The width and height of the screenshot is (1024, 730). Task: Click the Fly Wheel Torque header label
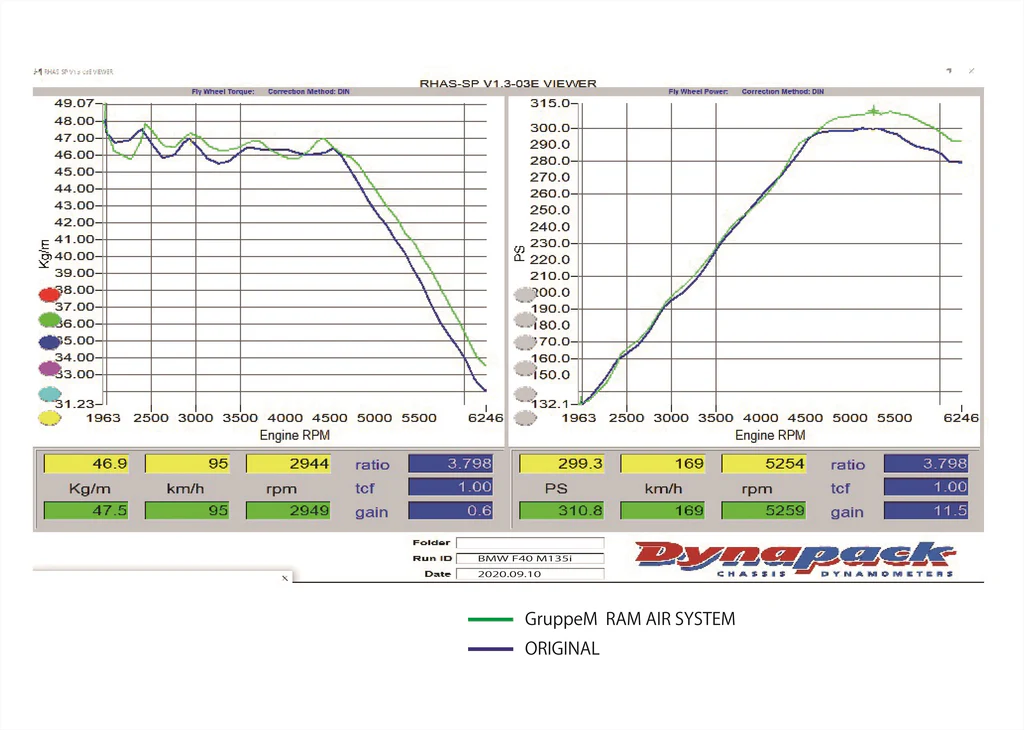pyautogui.click(x=223, y=92)
